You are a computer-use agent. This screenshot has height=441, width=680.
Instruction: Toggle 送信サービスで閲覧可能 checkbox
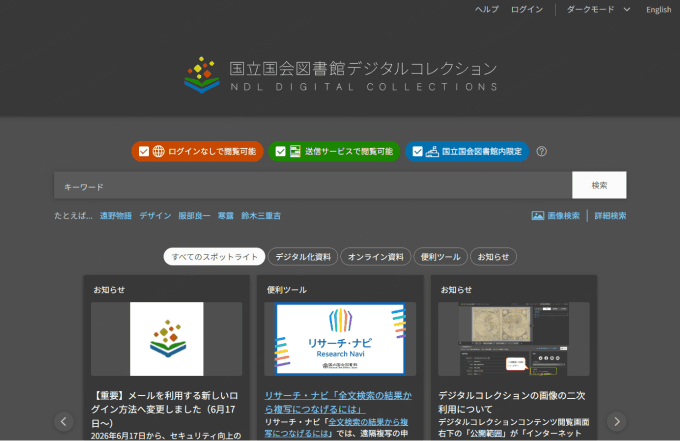[x=281, y=151]
